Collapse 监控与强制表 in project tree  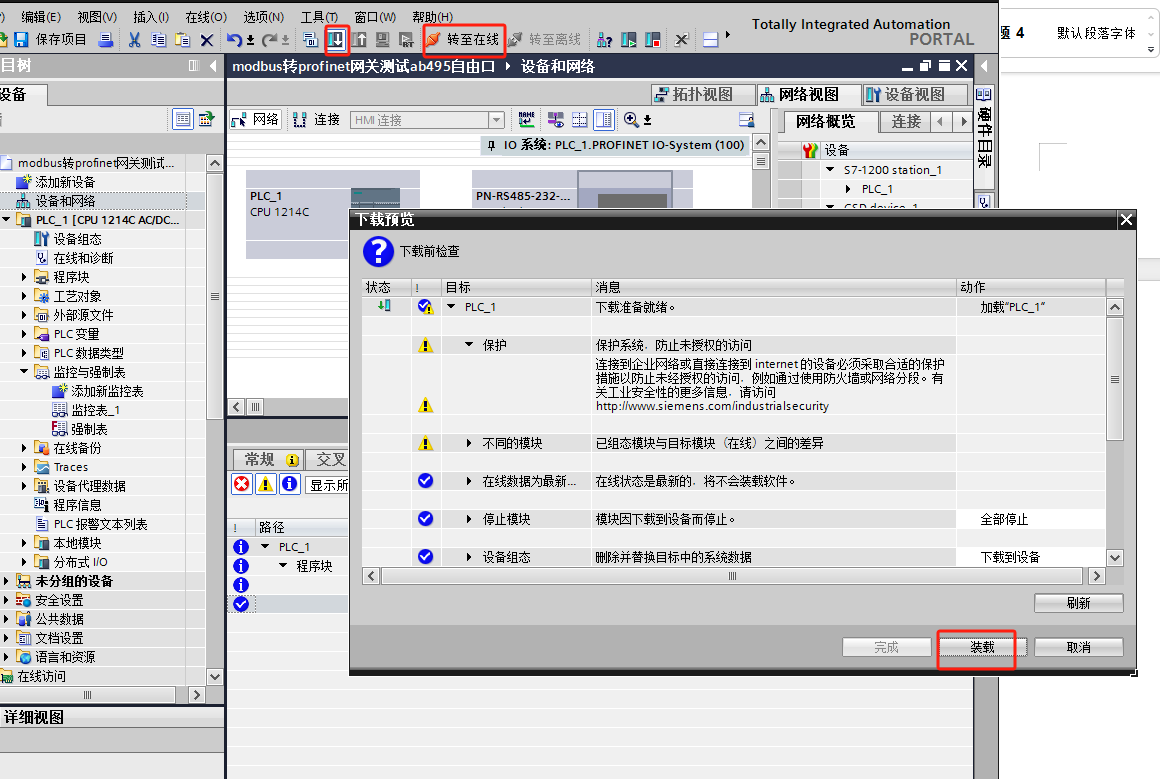(24, 371)
